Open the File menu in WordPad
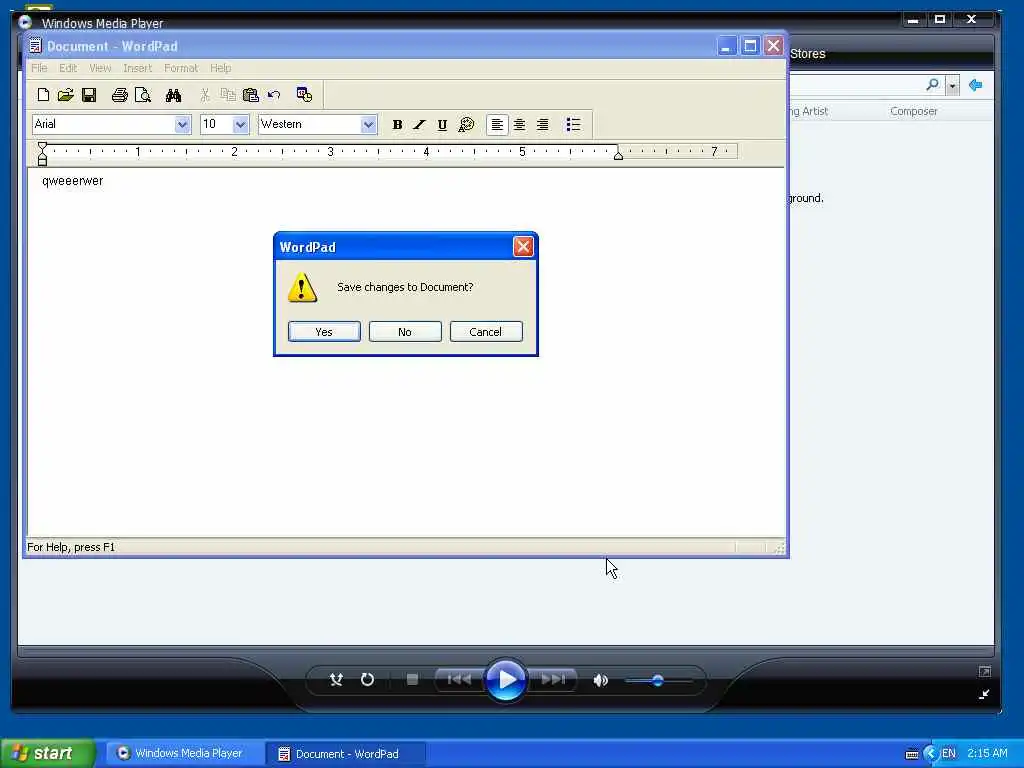1024x768 pixels. (39, 68)
